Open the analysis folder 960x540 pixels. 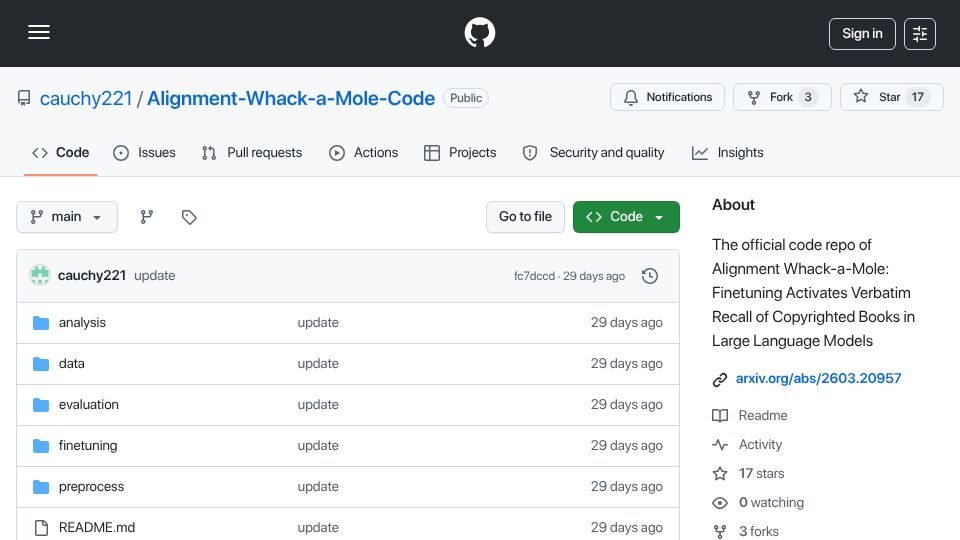(x=82, y=323)
